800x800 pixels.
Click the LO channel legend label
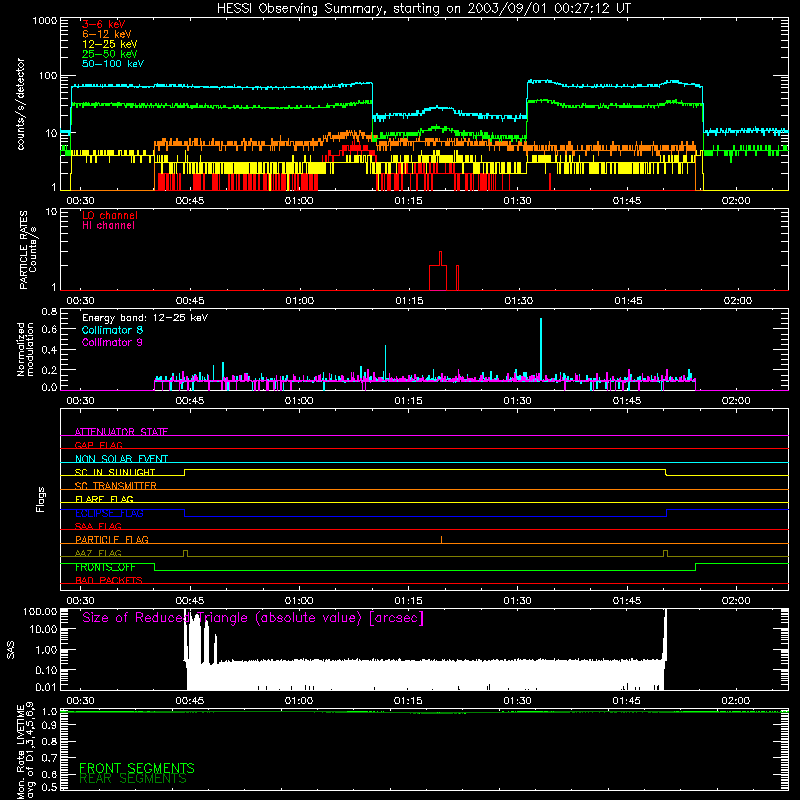click(110, 215)
